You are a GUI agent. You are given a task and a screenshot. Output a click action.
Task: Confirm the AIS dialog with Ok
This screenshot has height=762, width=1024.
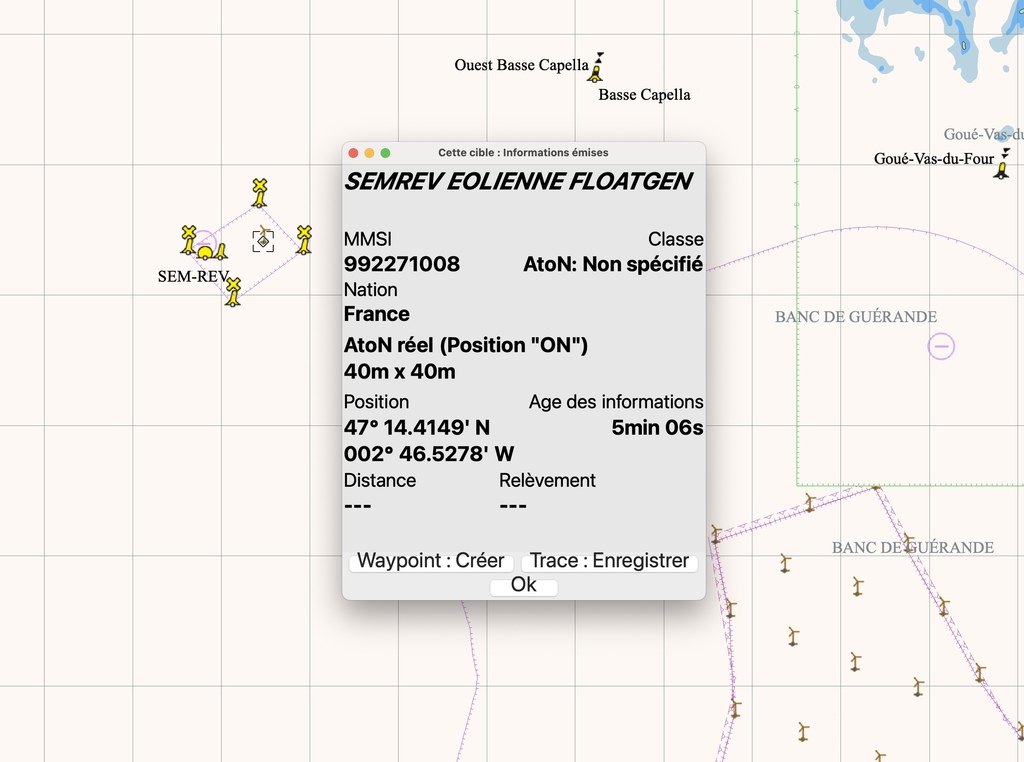[x=524, y=585]
